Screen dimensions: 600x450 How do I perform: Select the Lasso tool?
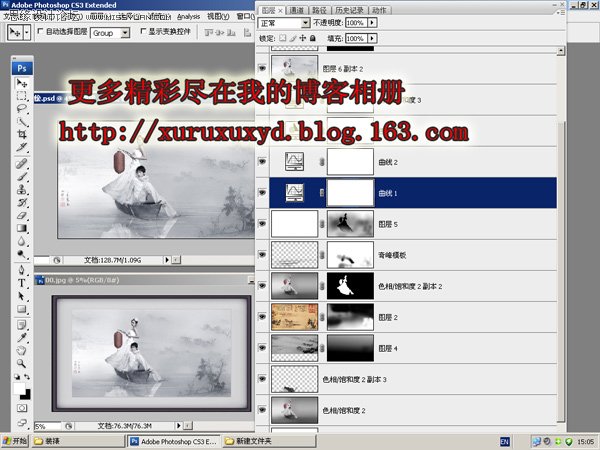click(x=22, y=108)
